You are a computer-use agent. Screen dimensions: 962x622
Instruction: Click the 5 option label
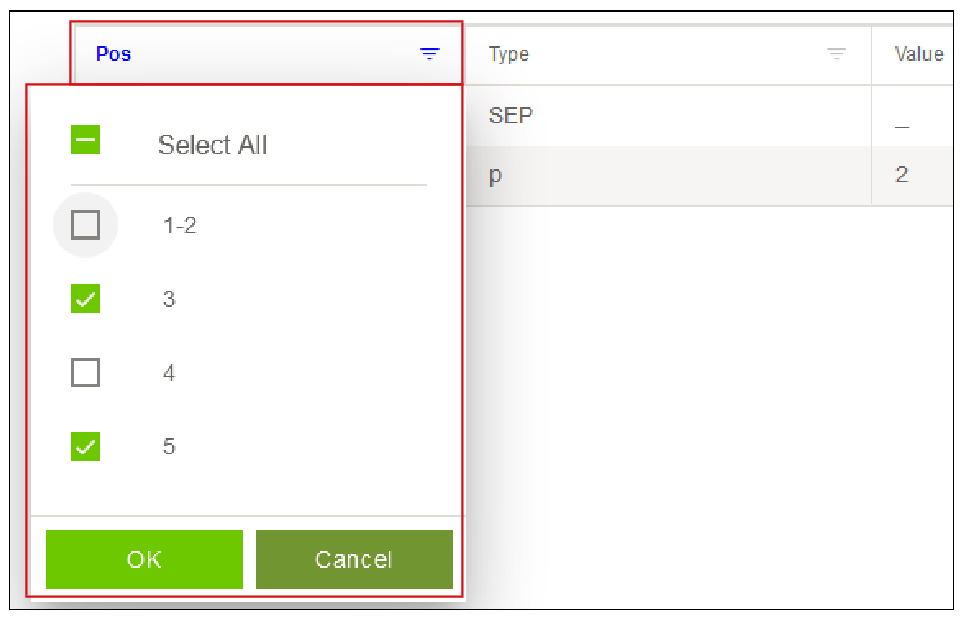[169, 446]
